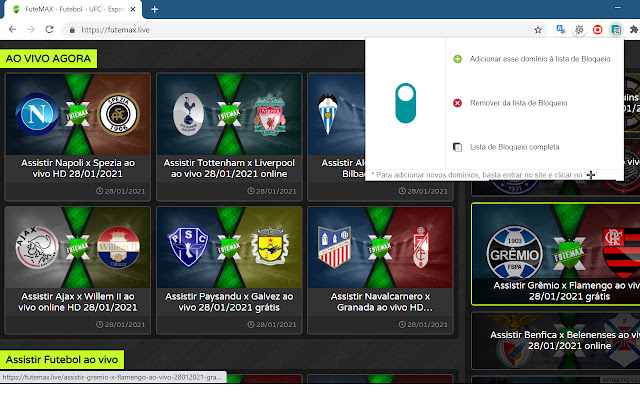Click the Ajax club crest
640x400 pixels.
[x=37, y=247]
